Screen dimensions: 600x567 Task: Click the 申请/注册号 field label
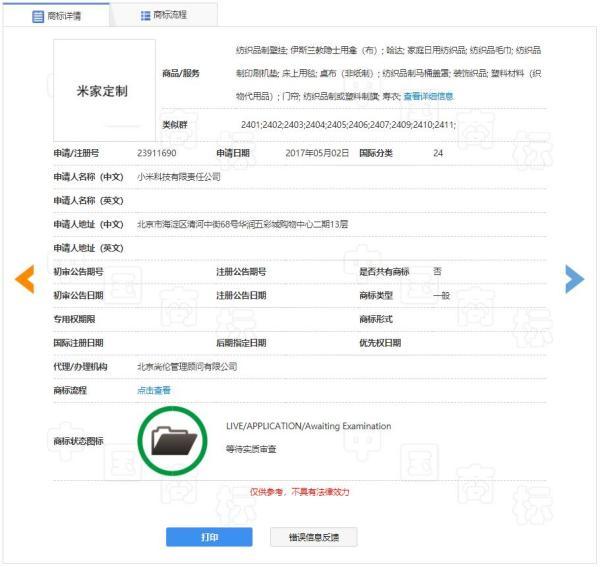(76, 153)
